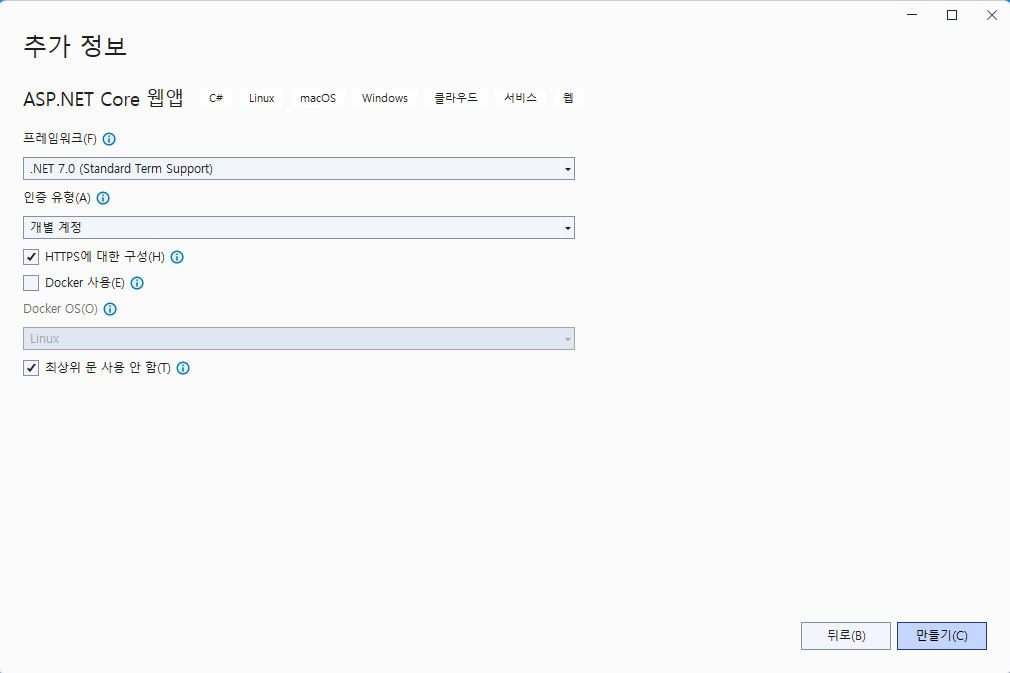Expand the 개별 계정 authentication type dropdown
1010x673 pixels.
pos(298,228)
